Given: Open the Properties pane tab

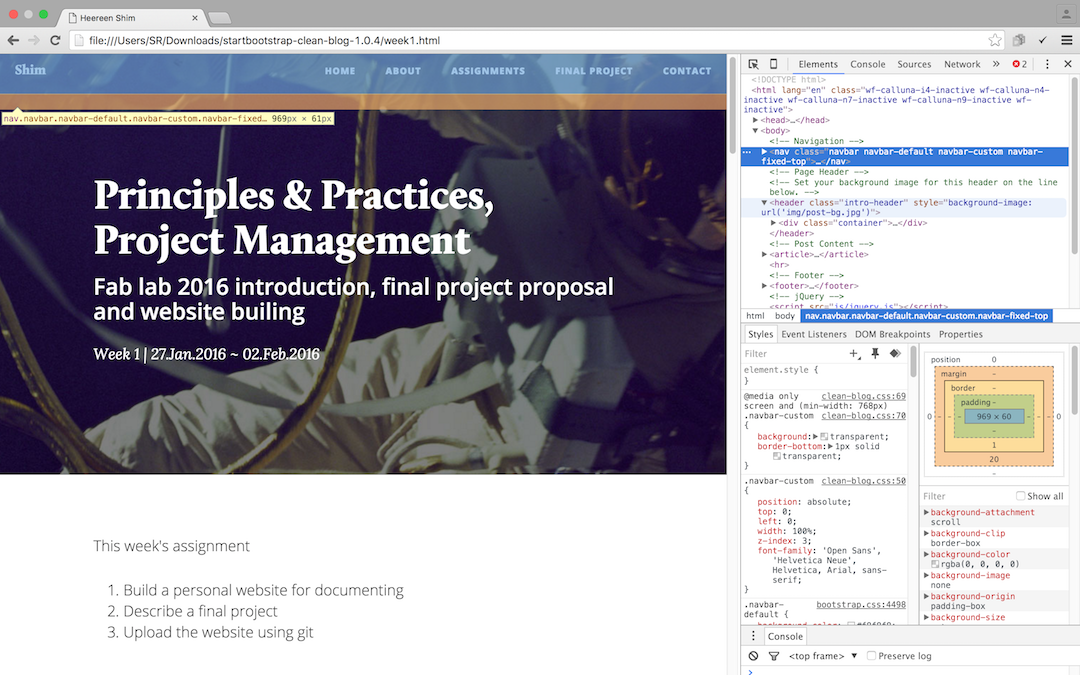Looking at the screenshot, I should click(960, 334).
